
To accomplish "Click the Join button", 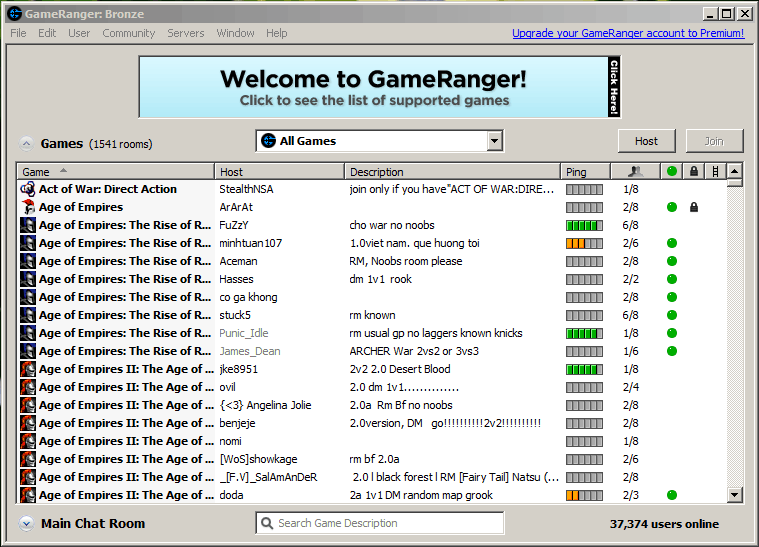I will pyautogui.click(x=714, y=141).
